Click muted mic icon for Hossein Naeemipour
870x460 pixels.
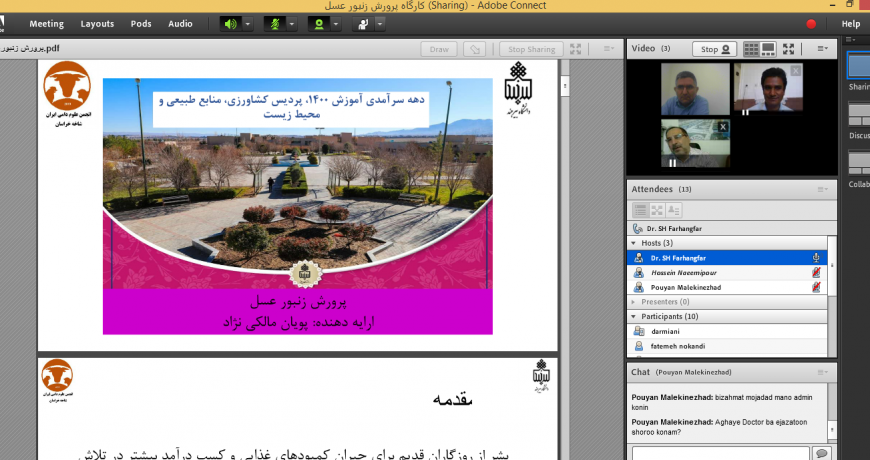tap(816, 272)
